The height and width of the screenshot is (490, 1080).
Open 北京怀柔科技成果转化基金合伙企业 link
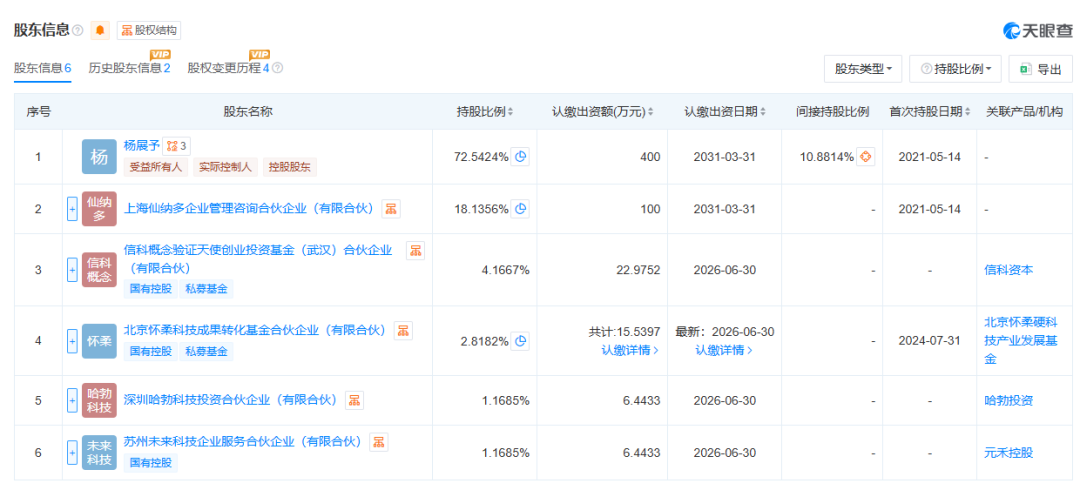(x=255, y=330)
